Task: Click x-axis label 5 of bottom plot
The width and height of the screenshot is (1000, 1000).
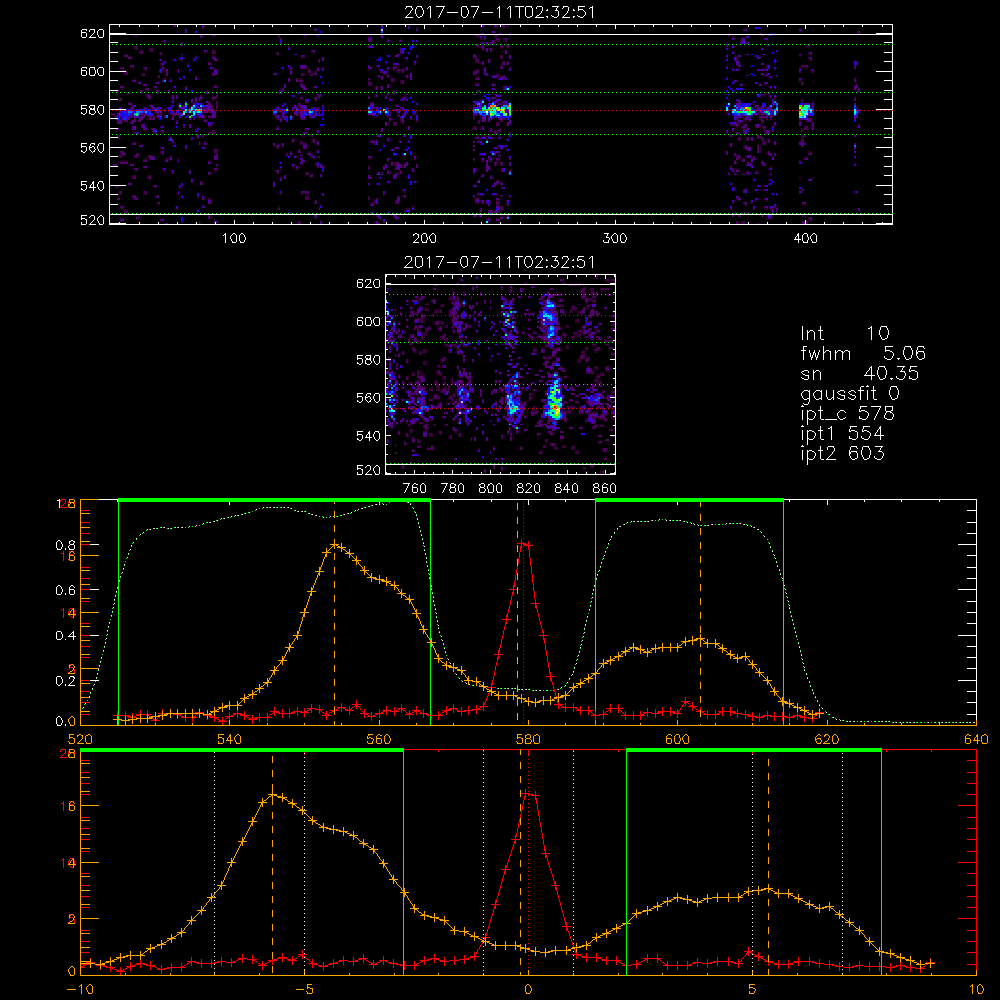Action: click(753, 989)
